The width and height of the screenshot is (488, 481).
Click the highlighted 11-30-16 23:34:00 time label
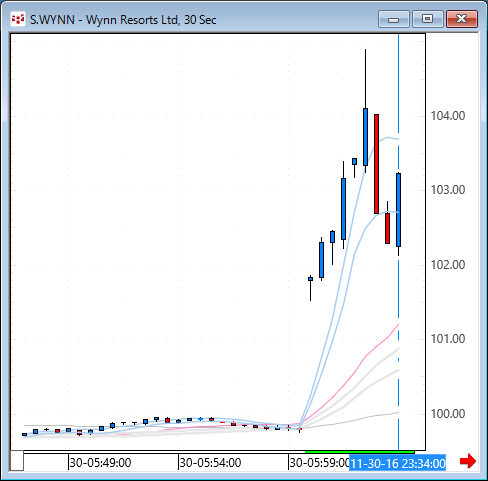coord(398,463)
